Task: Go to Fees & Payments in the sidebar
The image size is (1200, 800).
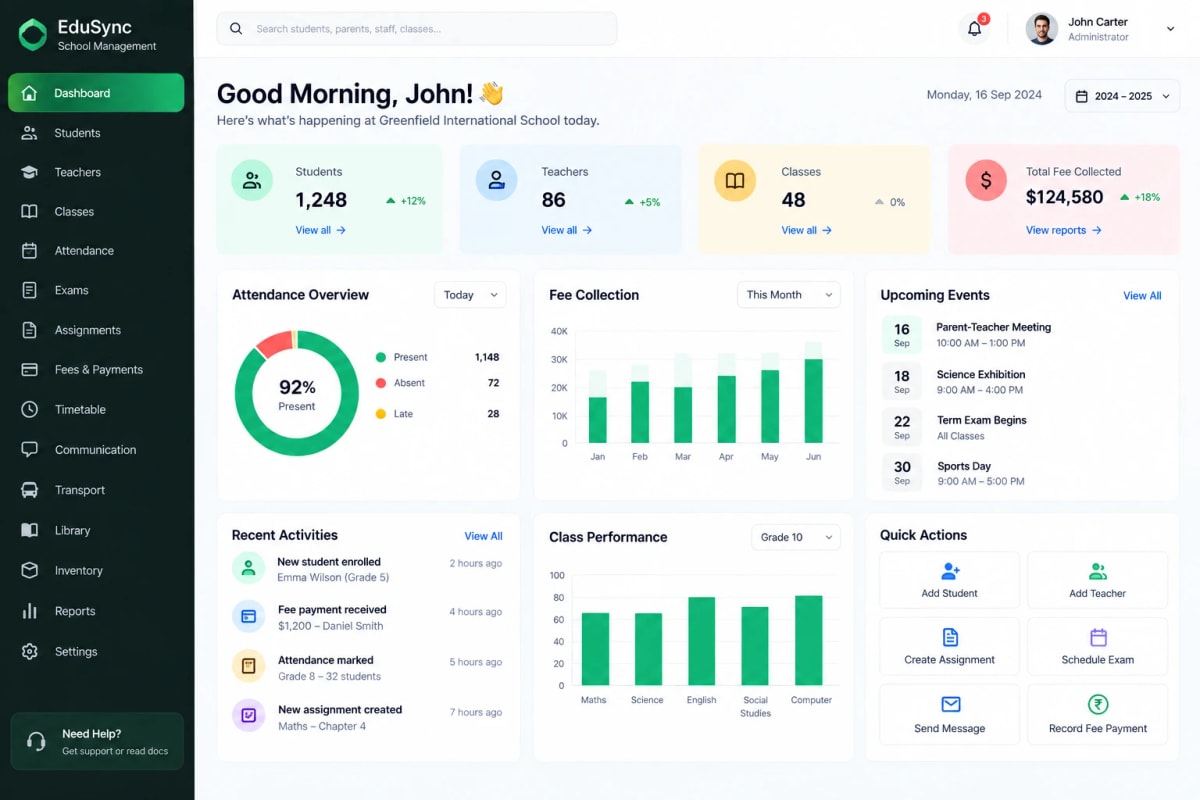Action: tap(96, 370)
